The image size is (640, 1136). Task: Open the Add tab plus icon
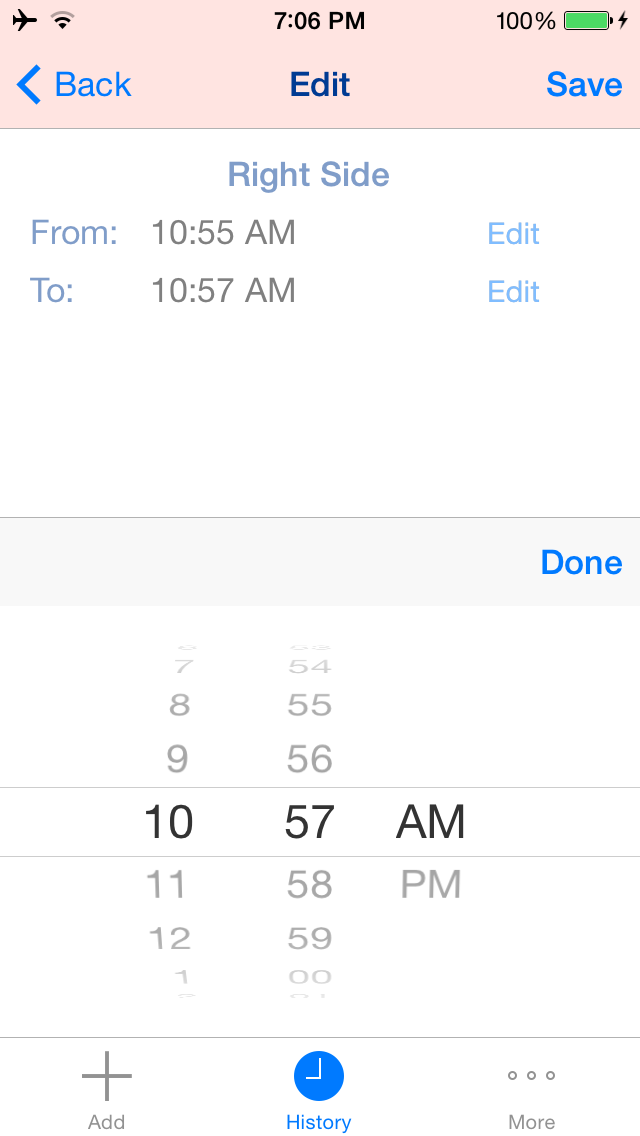(107, 1076)
